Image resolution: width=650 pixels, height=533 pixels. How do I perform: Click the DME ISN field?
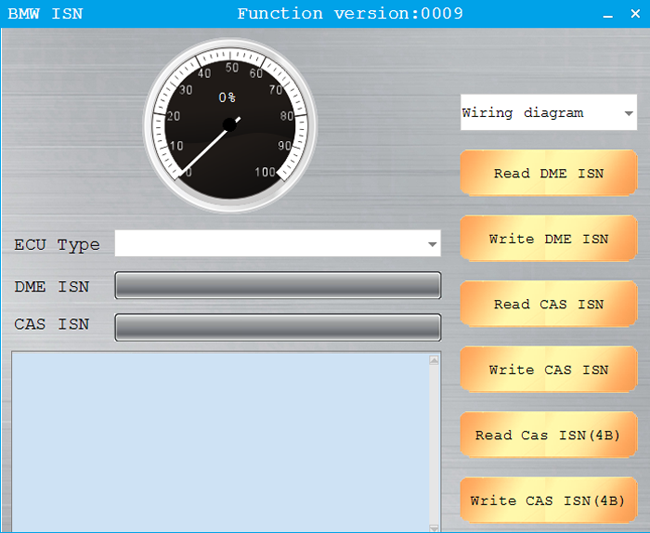(x=278, y=285)
